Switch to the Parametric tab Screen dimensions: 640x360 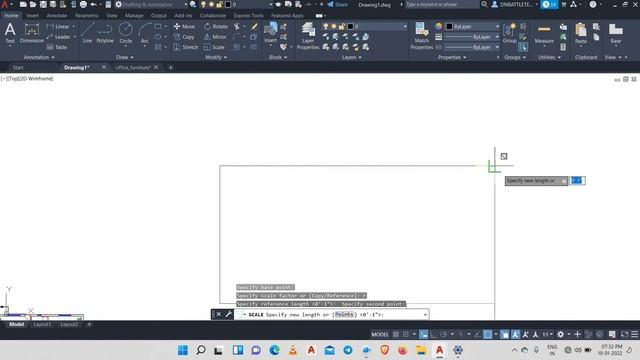point(87,16)
